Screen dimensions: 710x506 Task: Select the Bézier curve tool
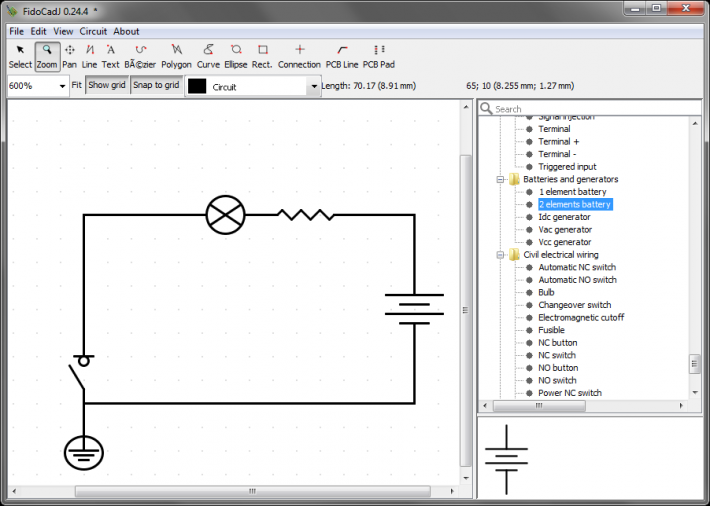pos(140,57)
